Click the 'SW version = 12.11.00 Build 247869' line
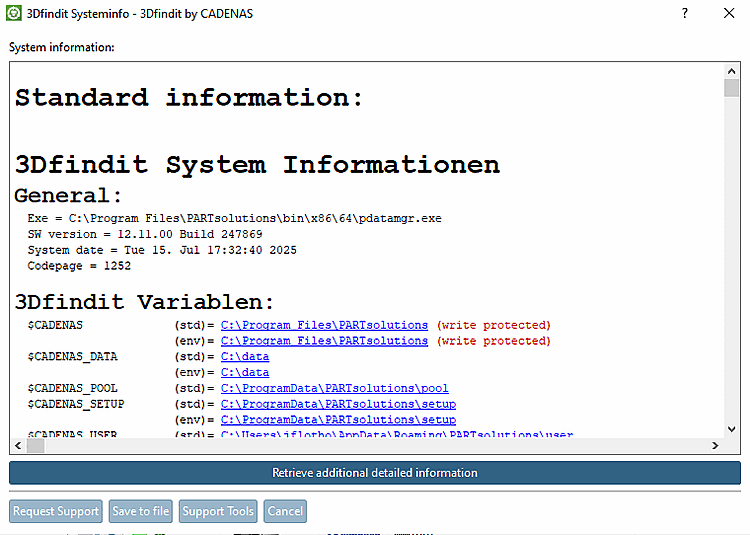 coord(145,234)
